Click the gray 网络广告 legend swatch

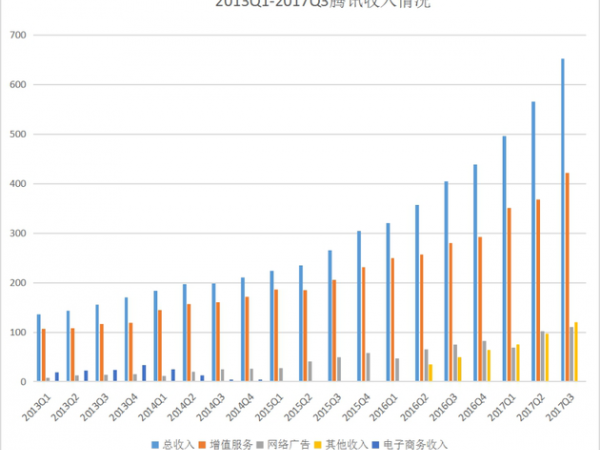[x=260, y=445]
